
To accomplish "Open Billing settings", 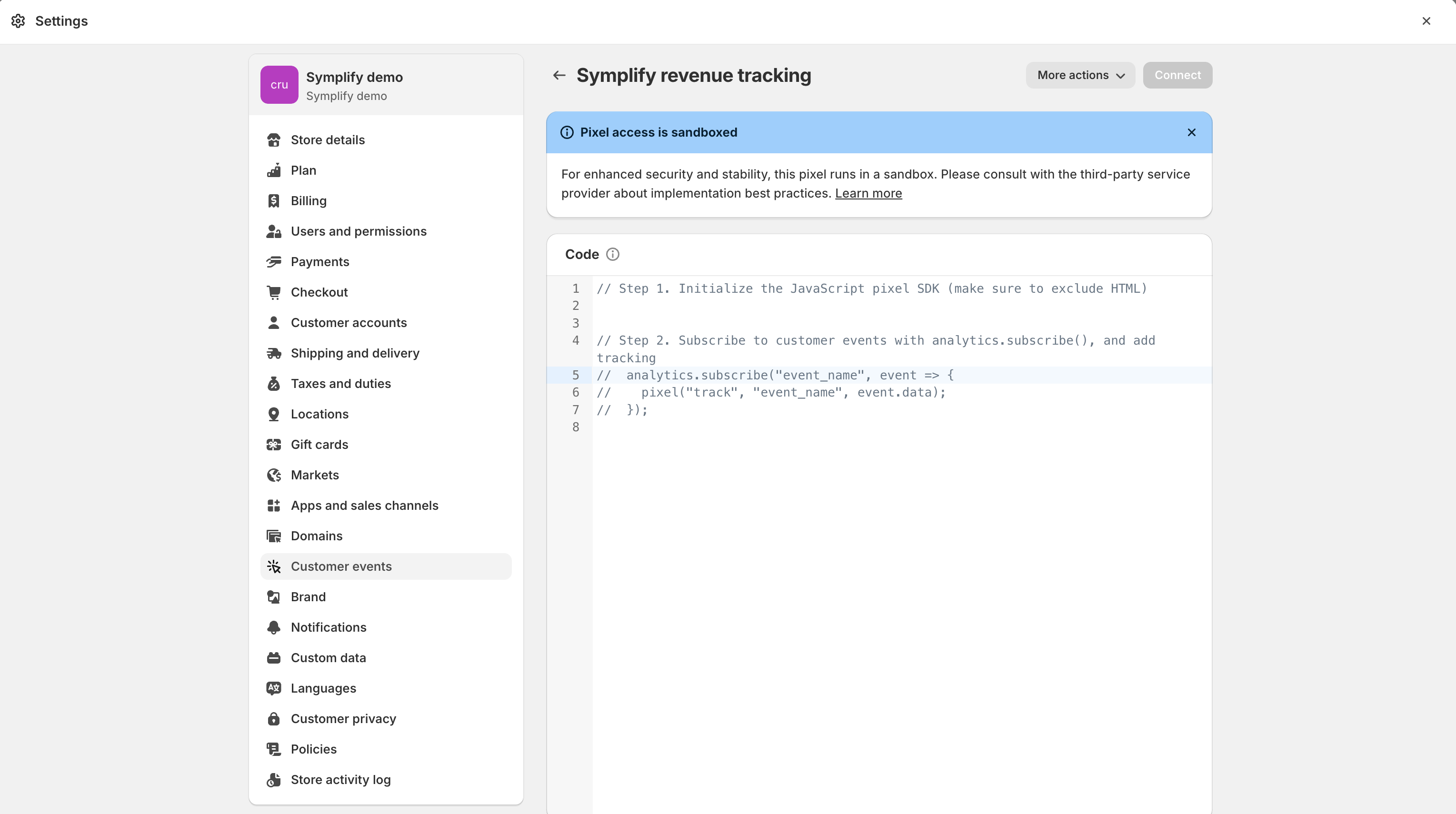I will coord(386,201).
